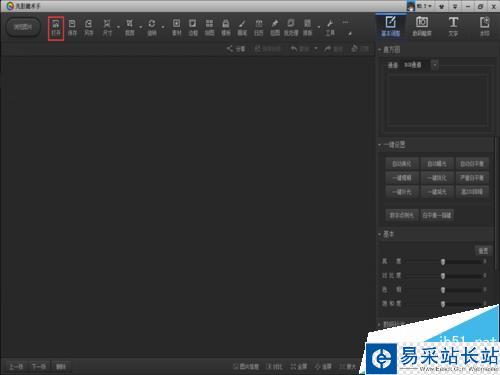Click the user avatar in title bar
The image size is (500, 375).
411,6
